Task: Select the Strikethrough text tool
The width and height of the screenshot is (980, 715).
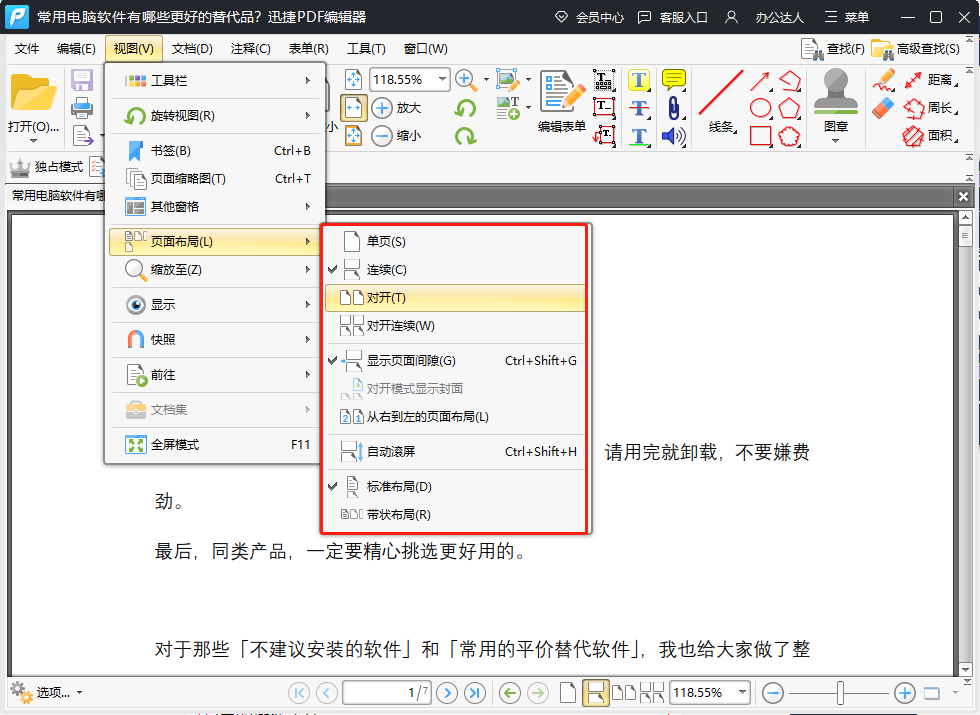Action: coord(639,108)
